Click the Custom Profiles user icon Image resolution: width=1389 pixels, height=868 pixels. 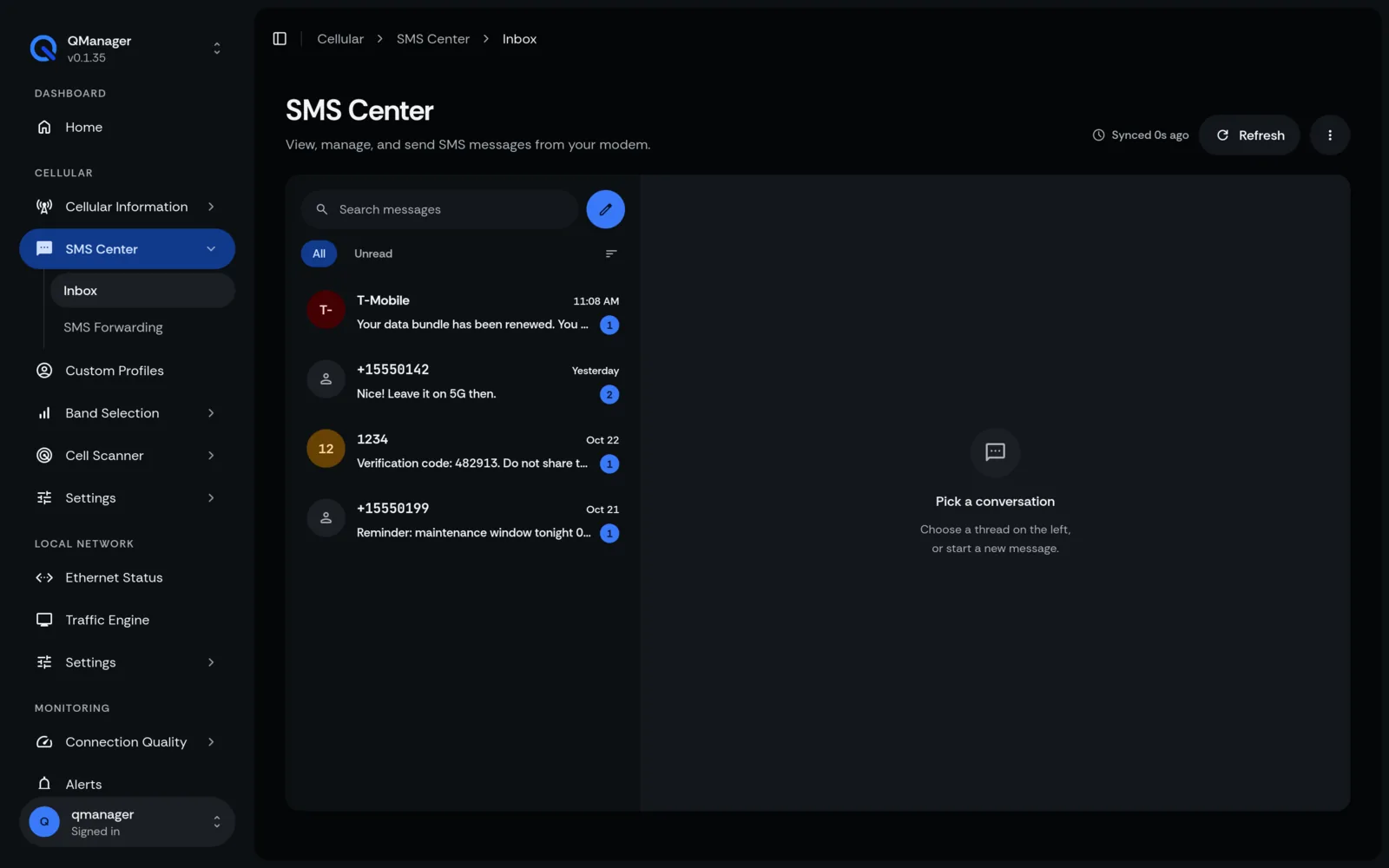pos(44,371)
